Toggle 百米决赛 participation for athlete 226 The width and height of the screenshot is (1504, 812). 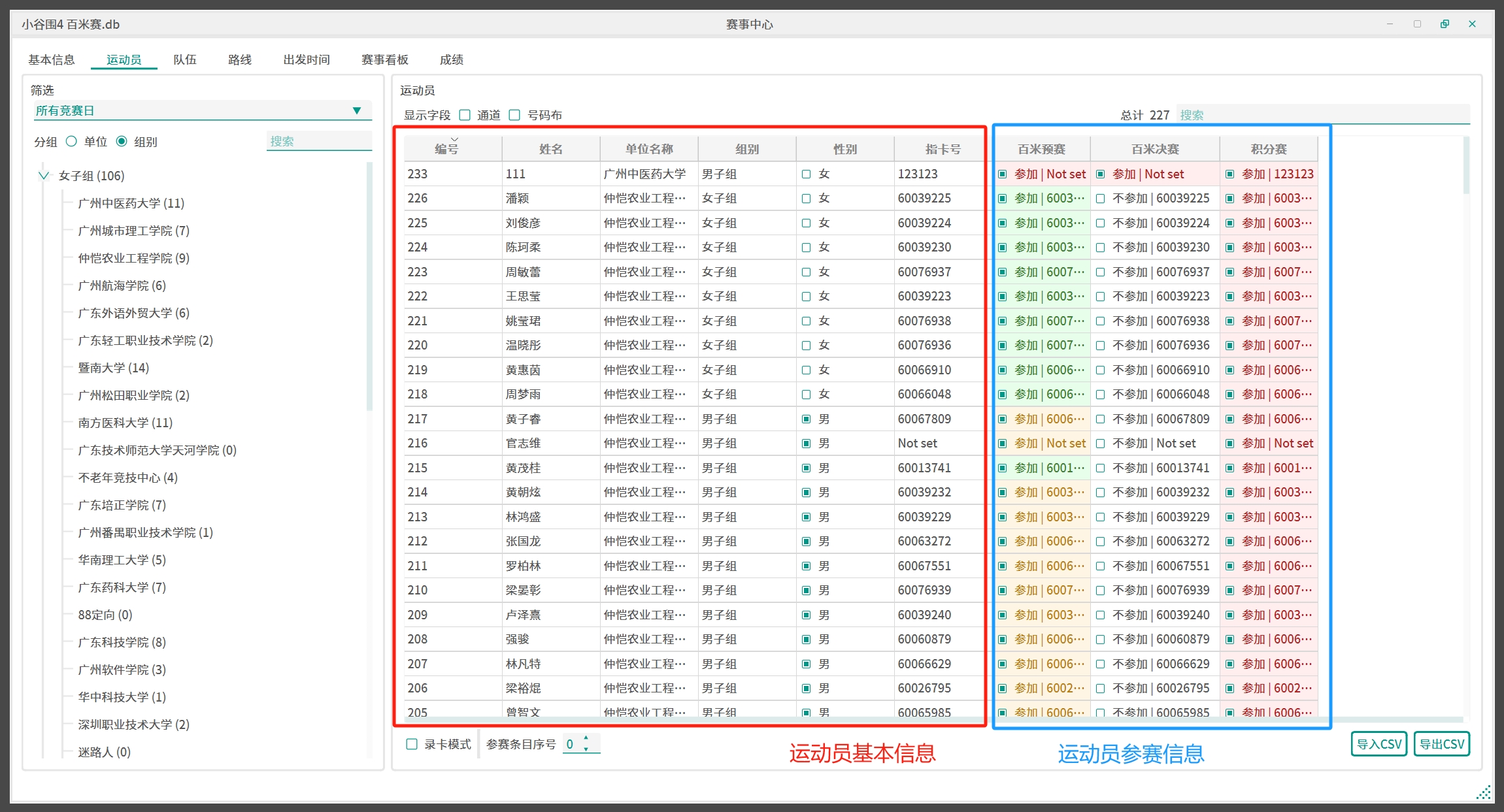pyautogui.click(x=1101, y=199)
